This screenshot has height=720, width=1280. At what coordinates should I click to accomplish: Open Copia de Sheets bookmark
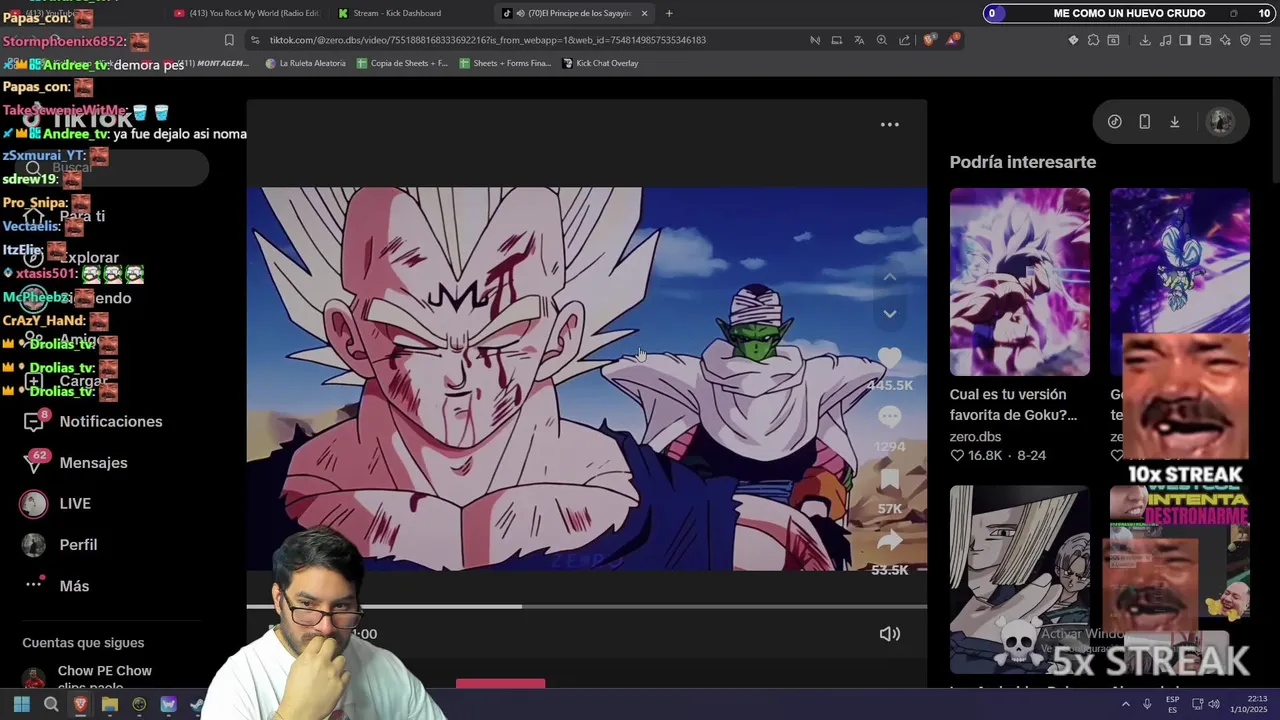[x=402, y=63]
